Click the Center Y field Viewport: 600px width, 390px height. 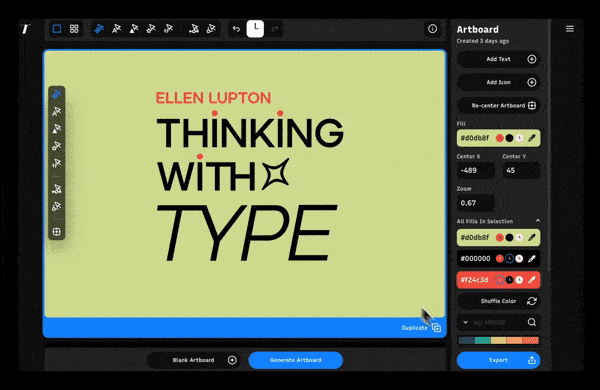[521, 170]
